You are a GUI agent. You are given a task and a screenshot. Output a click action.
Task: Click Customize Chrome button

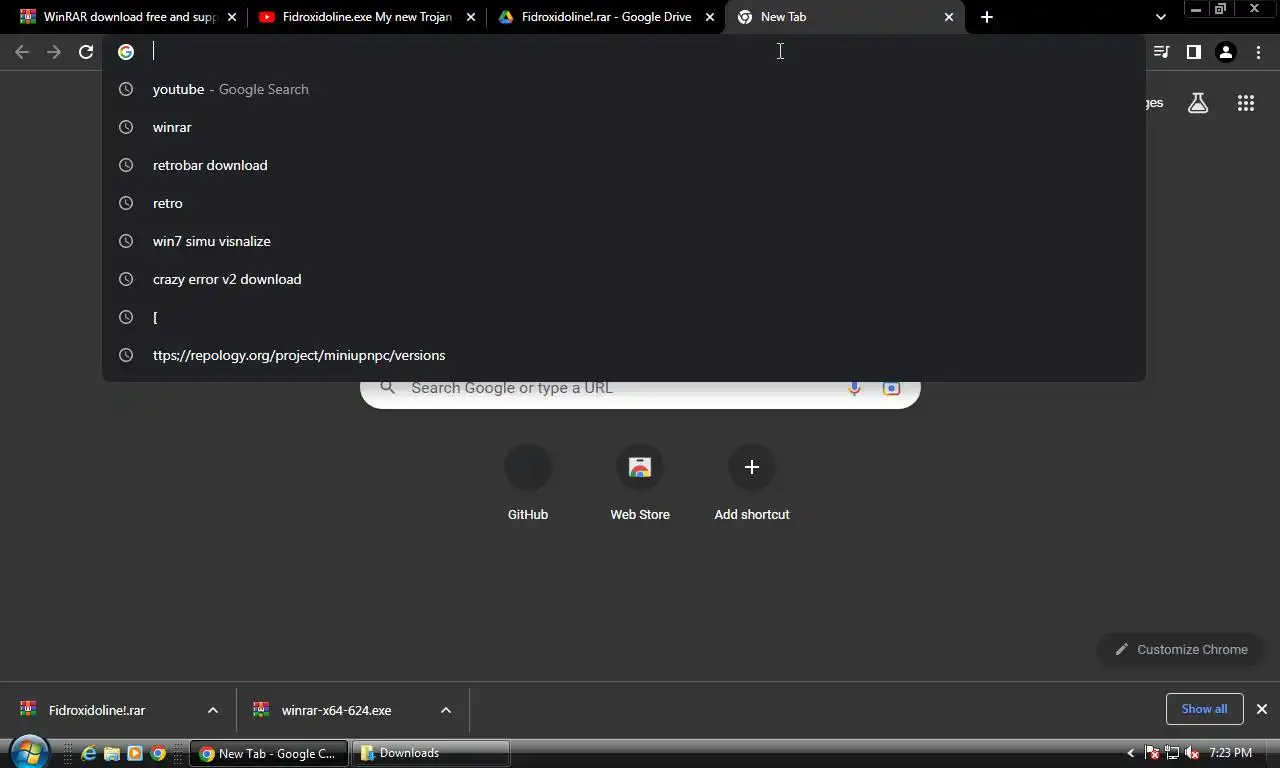(1181, 649)
